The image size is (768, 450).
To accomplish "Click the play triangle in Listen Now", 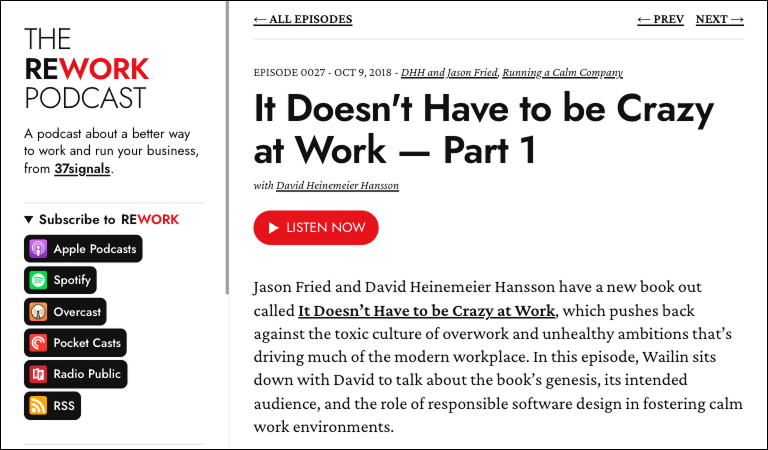I will click(274, 228).
